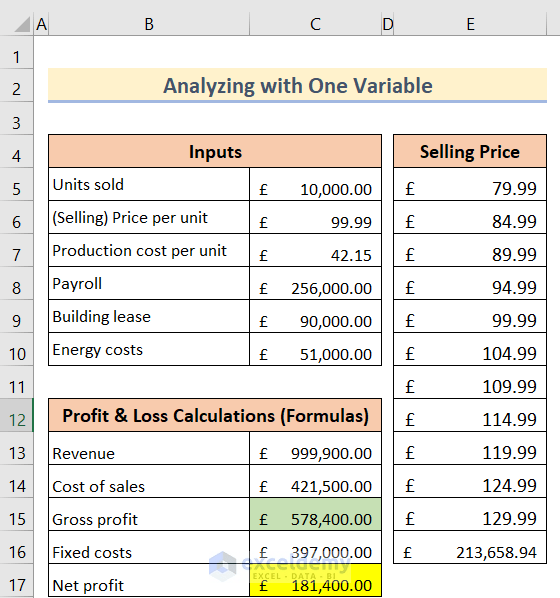The image size is (560, 598).
Task: Click the 'Inputs' header cell
Action: click(x=215, y=151)
